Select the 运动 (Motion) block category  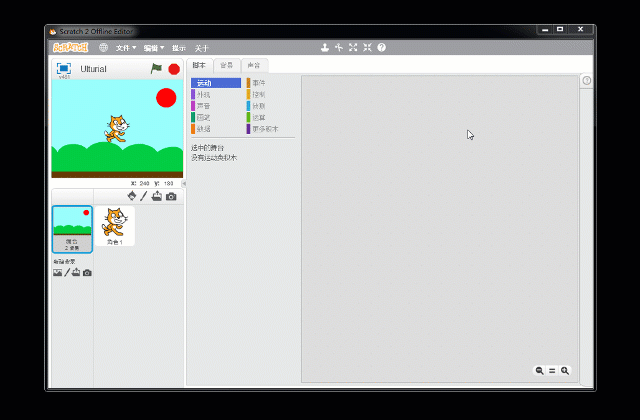pos(216,83)
